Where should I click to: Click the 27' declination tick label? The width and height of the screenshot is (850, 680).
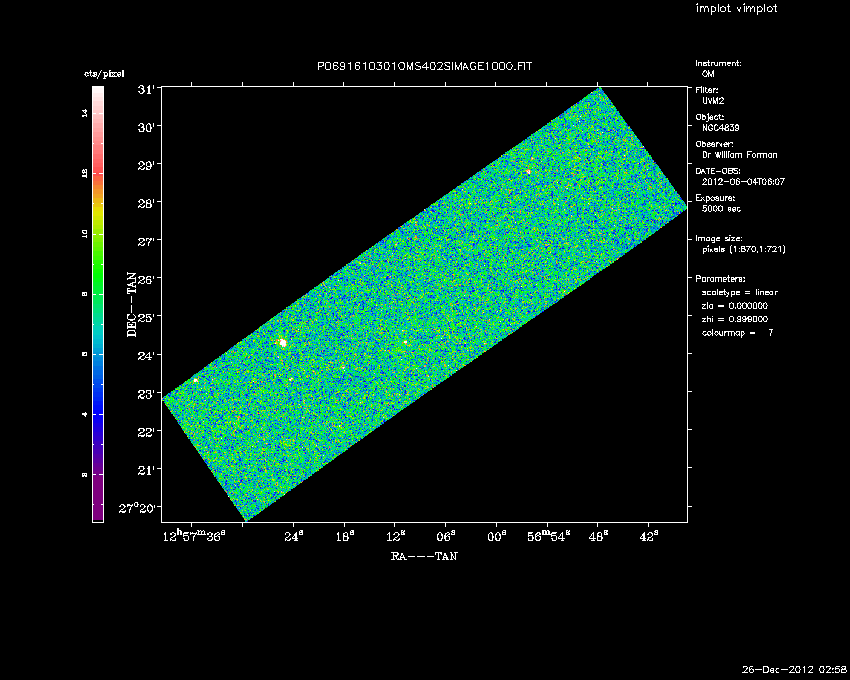point(147,242)
